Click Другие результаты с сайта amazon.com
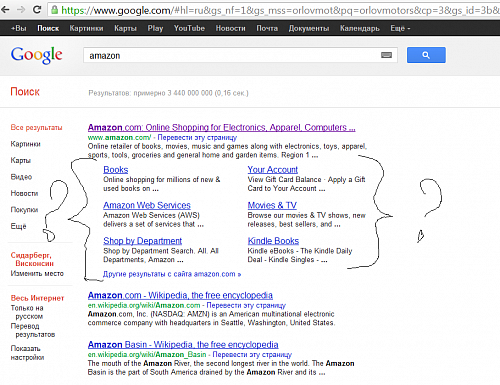 click(172, 274)
